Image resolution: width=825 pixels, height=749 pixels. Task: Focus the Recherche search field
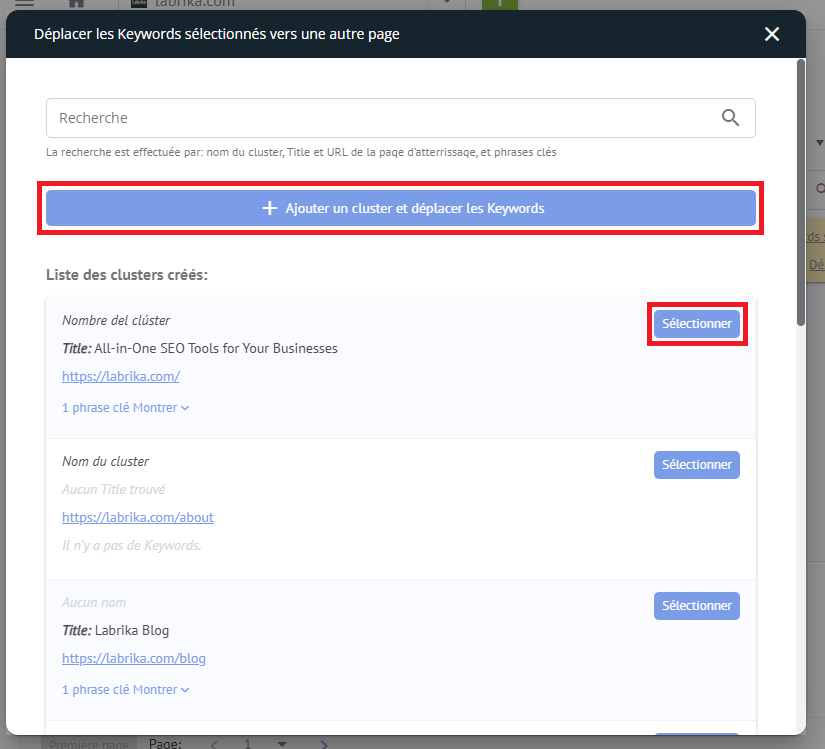[400, 118]
